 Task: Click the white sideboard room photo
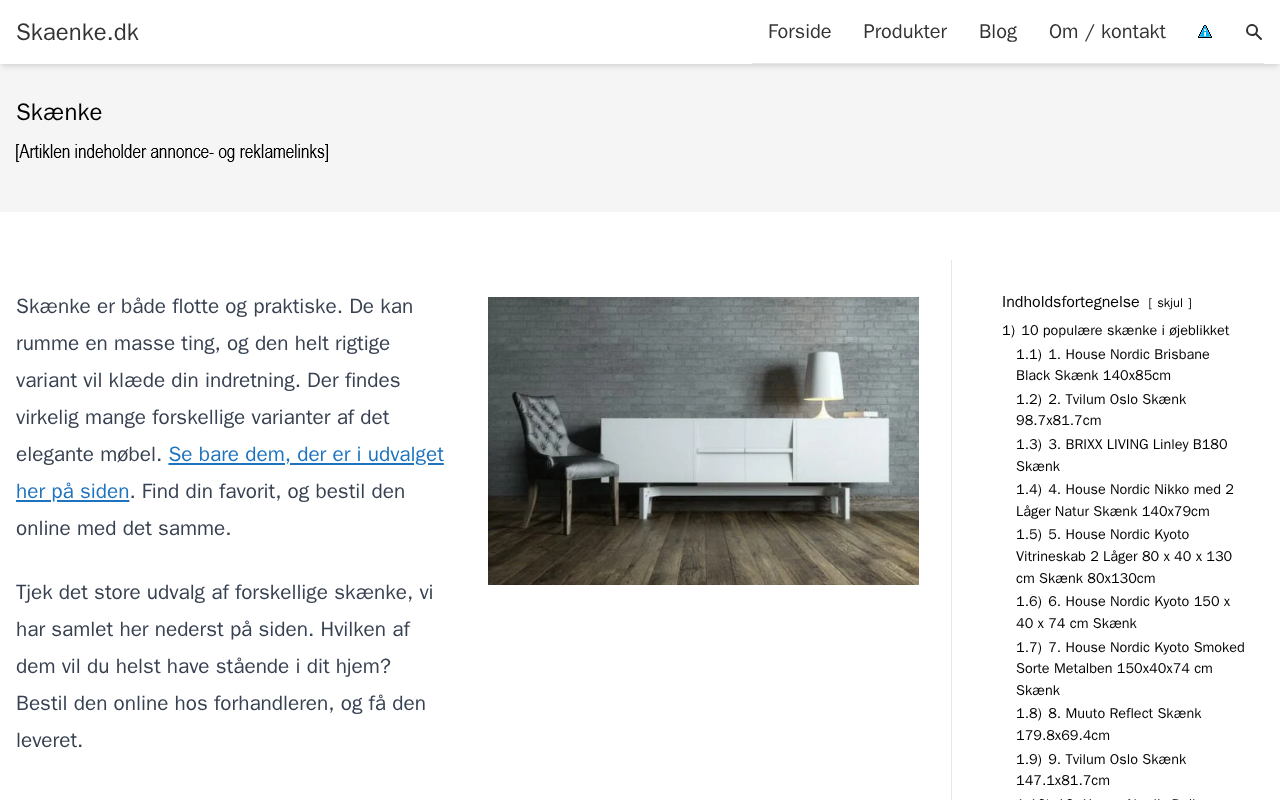(703, 441)
